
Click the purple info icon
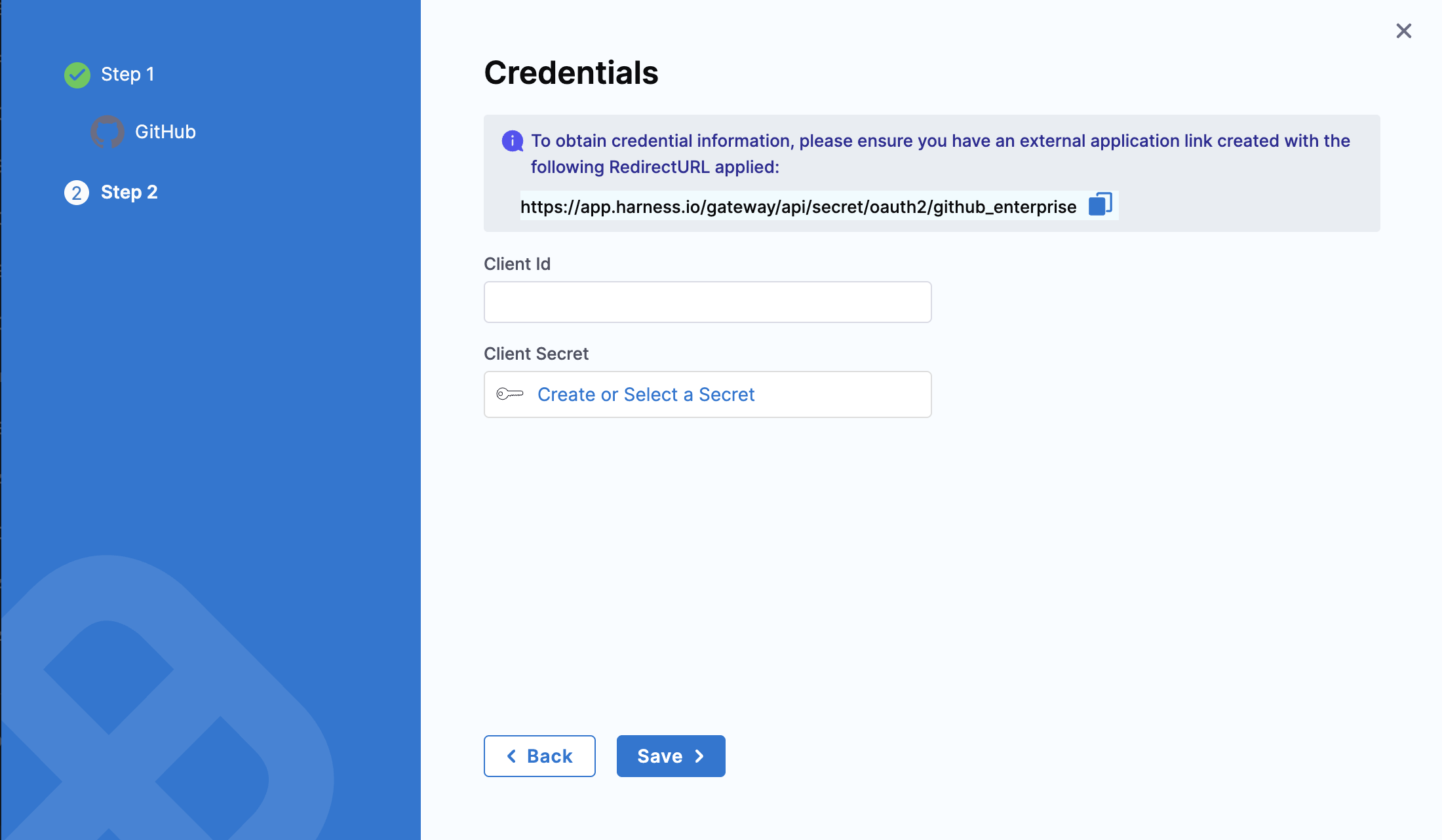(x=512, y=141)
